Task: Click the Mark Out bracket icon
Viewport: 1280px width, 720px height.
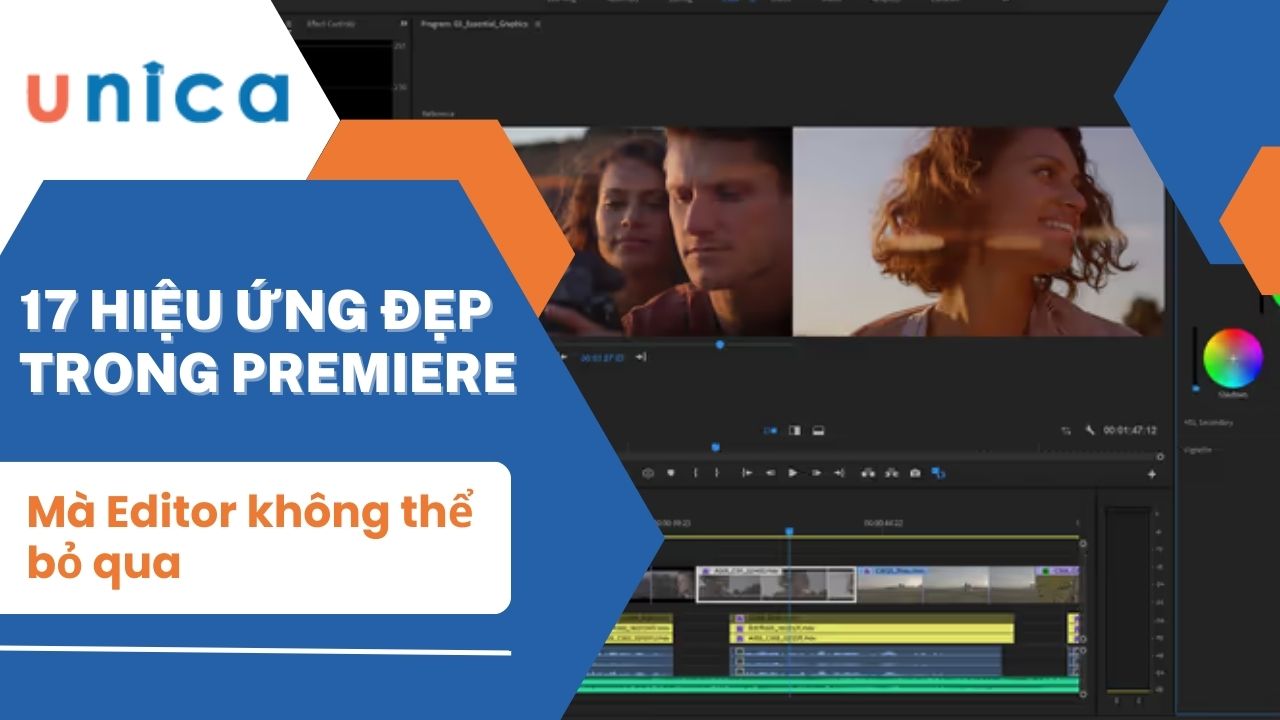Action: 716,473
